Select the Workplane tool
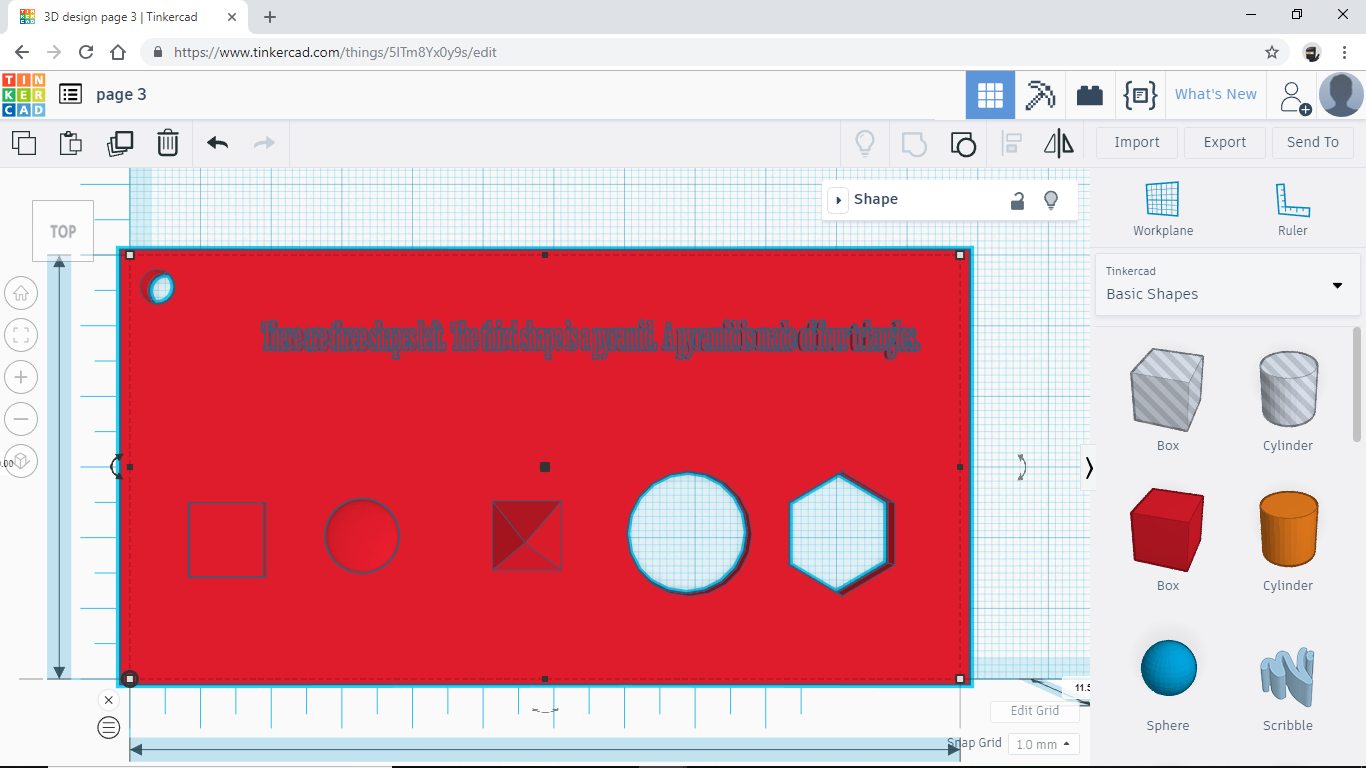 (1163, 209)
